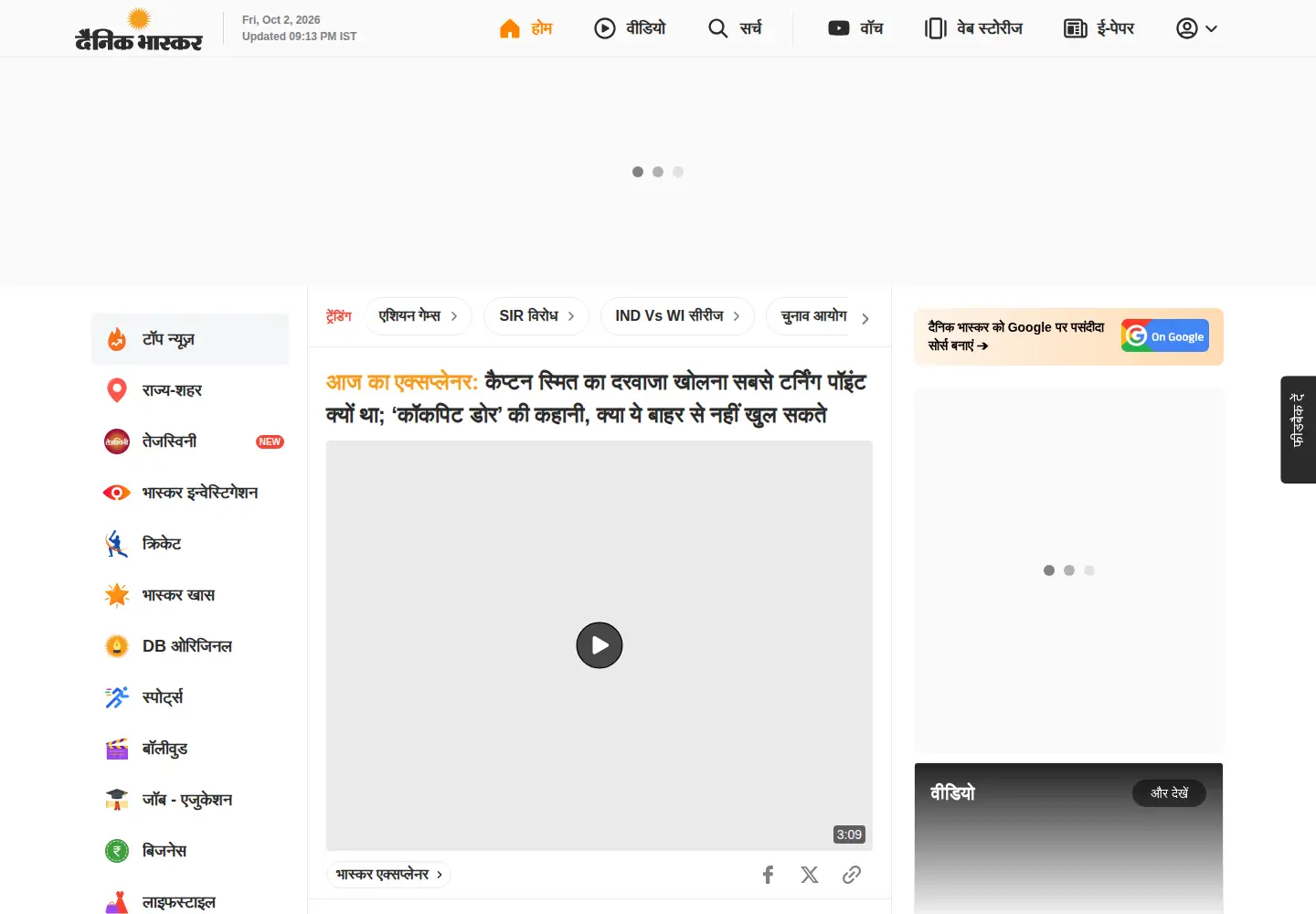Select SIR विरोध trending chip
The image size is (1316, 914).
tap(536, 316)
